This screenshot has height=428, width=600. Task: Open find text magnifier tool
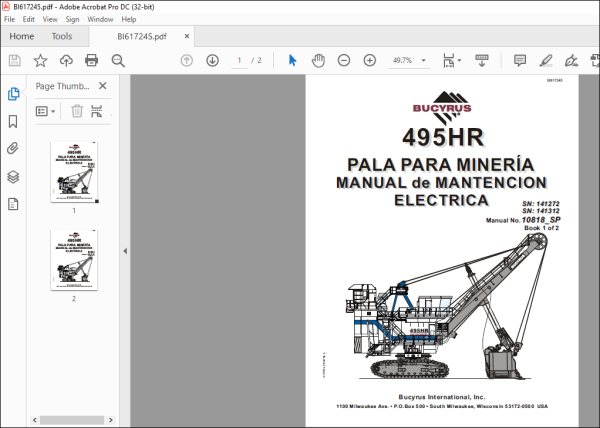tap(118, 60)
